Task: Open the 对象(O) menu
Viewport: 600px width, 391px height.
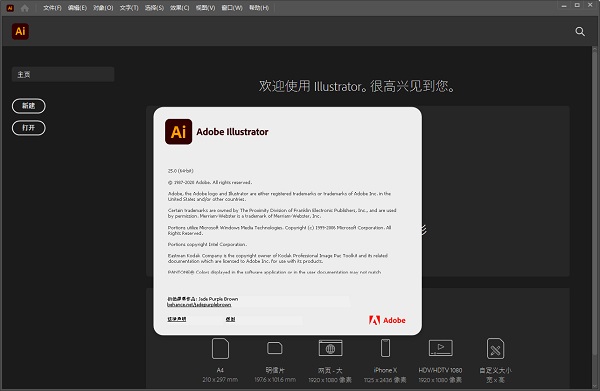Action: (103, 8)
